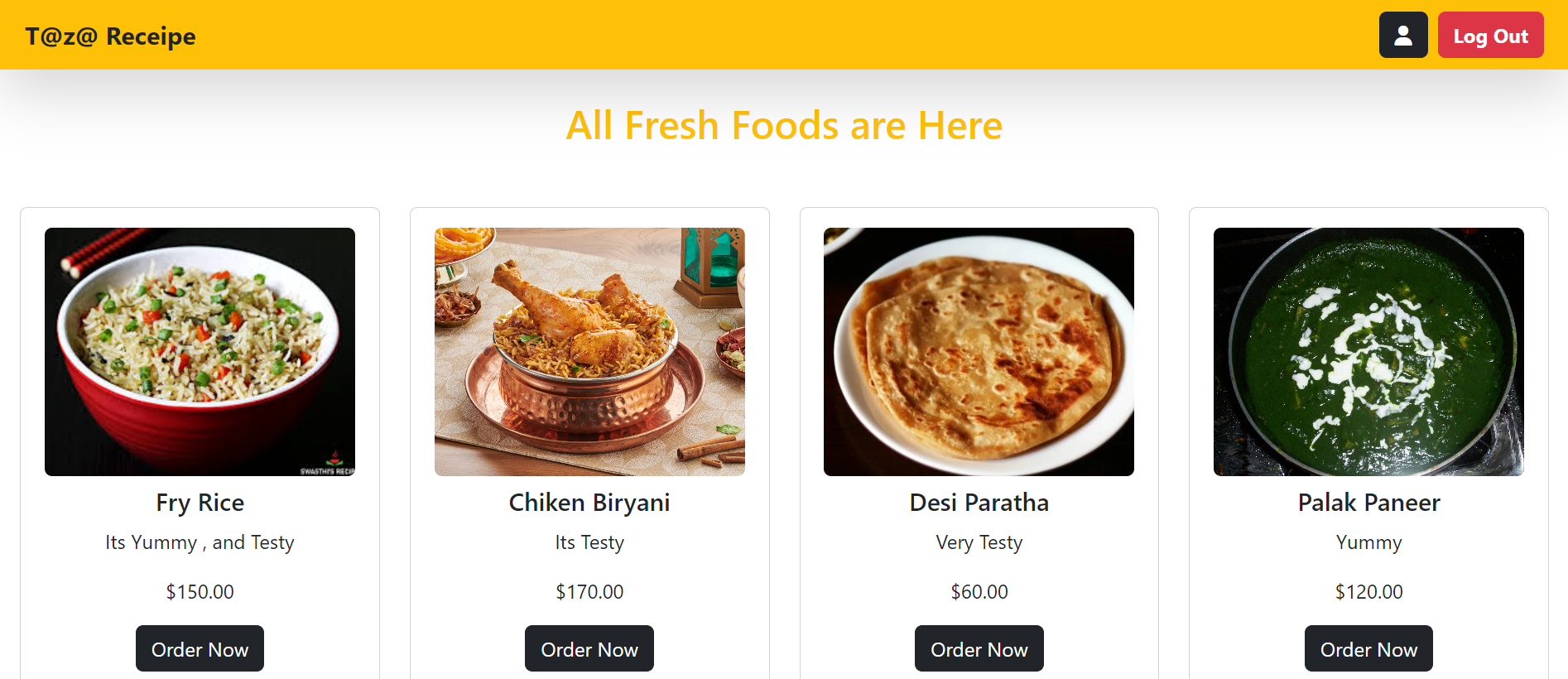Click the Palak Paneer heading
The width and height of the screenshot is (1568, 679).
[1368, 503]
